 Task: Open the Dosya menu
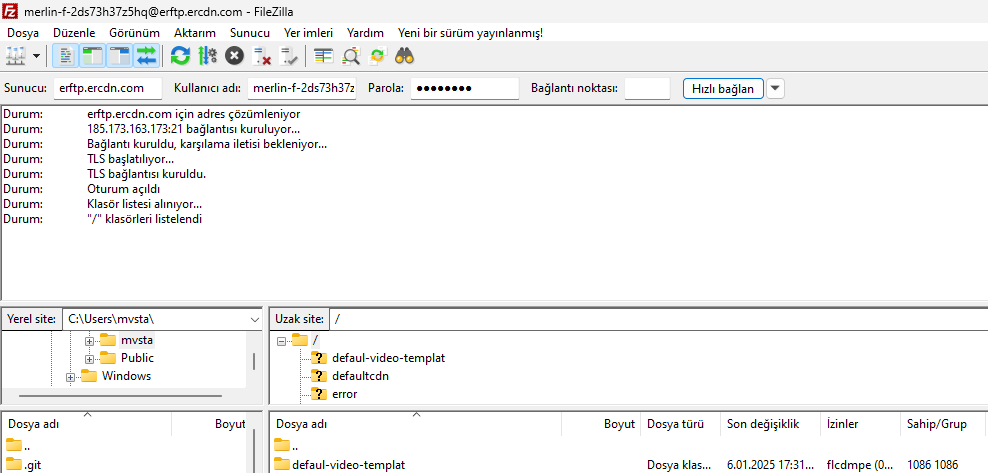tap(23, 33)
